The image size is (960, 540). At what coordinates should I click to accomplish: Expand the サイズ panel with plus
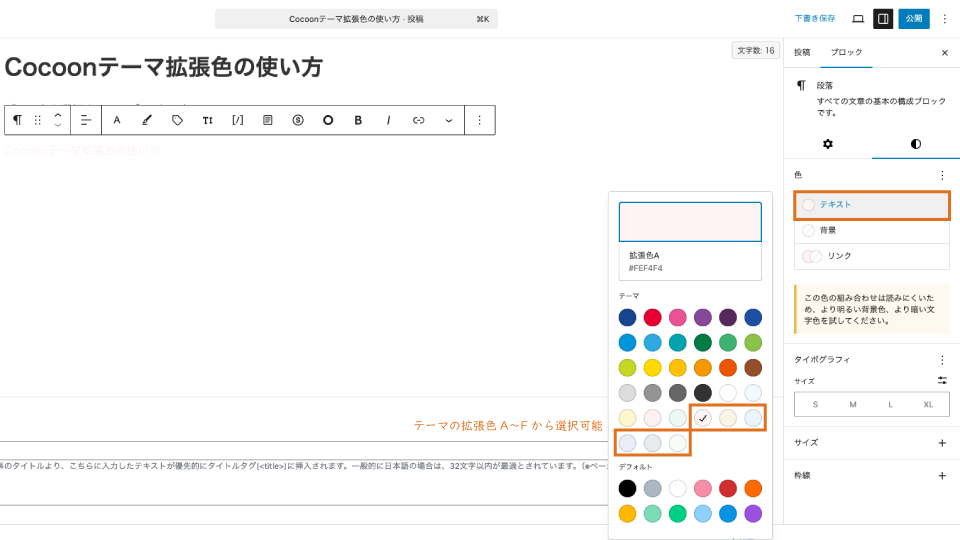click(x=942, y=443)
